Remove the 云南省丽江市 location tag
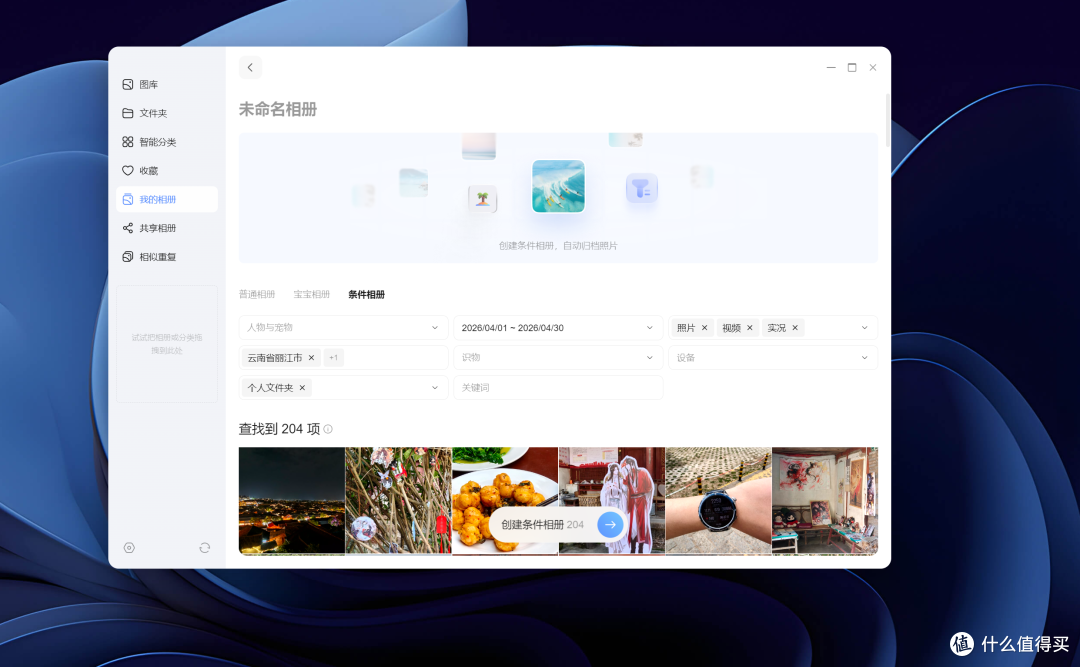 [311, 358]
